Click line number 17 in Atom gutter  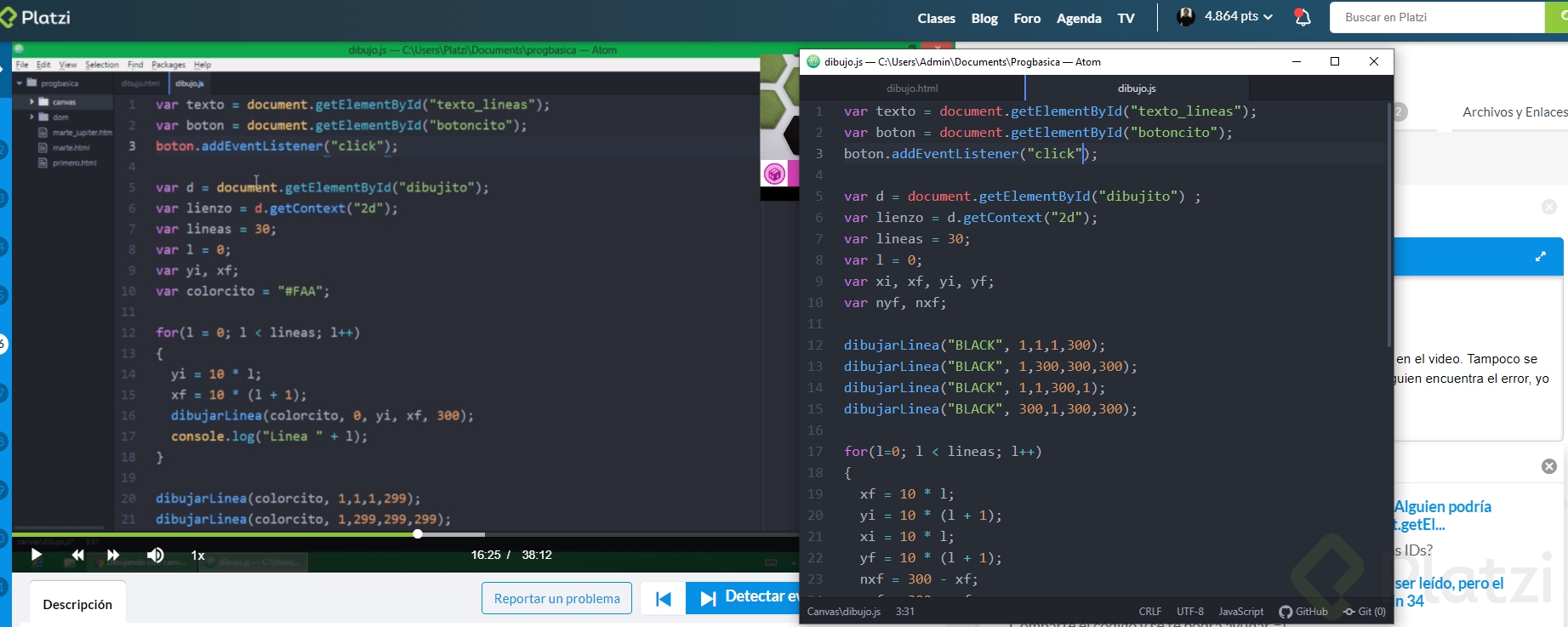pyautogui.click(x=815, y=452)
